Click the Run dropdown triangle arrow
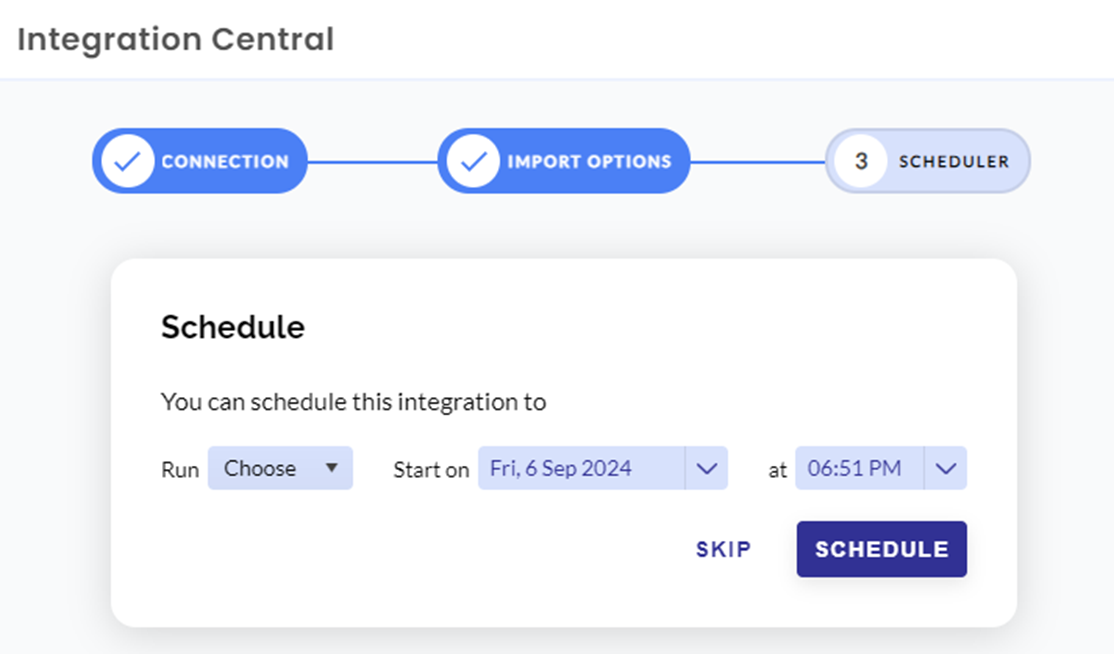1114x654 pixels. coord(331,468)
